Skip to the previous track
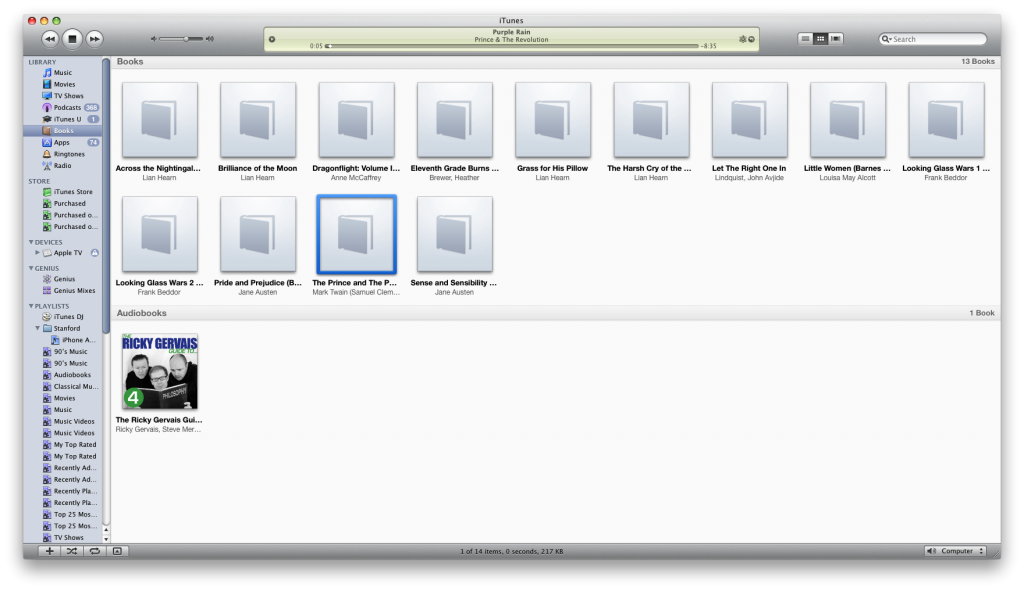Image resolution: width=1024 pixels, height=591 pixels. 50,39
